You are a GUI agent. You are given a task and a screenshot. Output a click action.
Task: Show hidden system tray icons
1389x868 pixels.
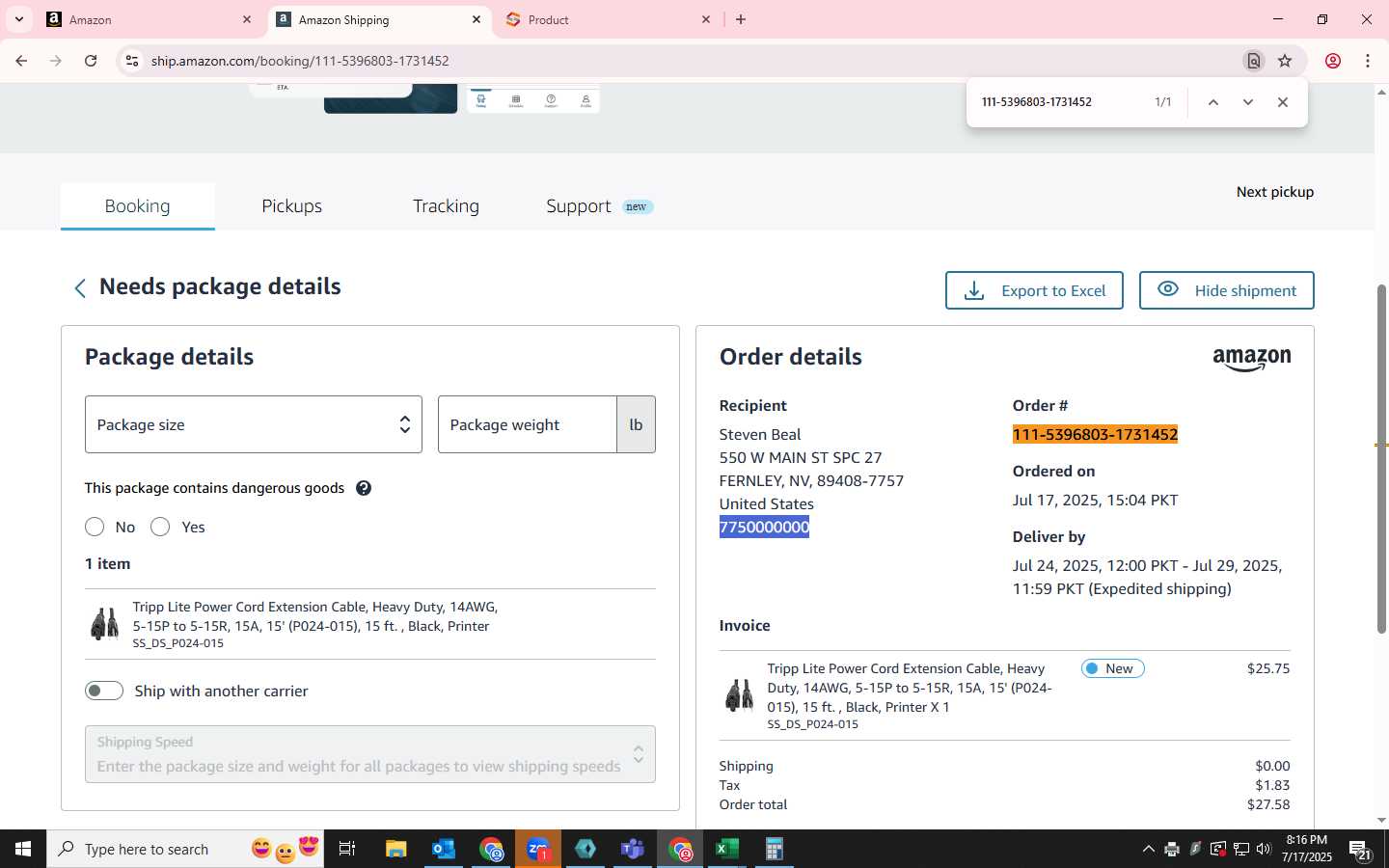click(x=1148, y=849)
